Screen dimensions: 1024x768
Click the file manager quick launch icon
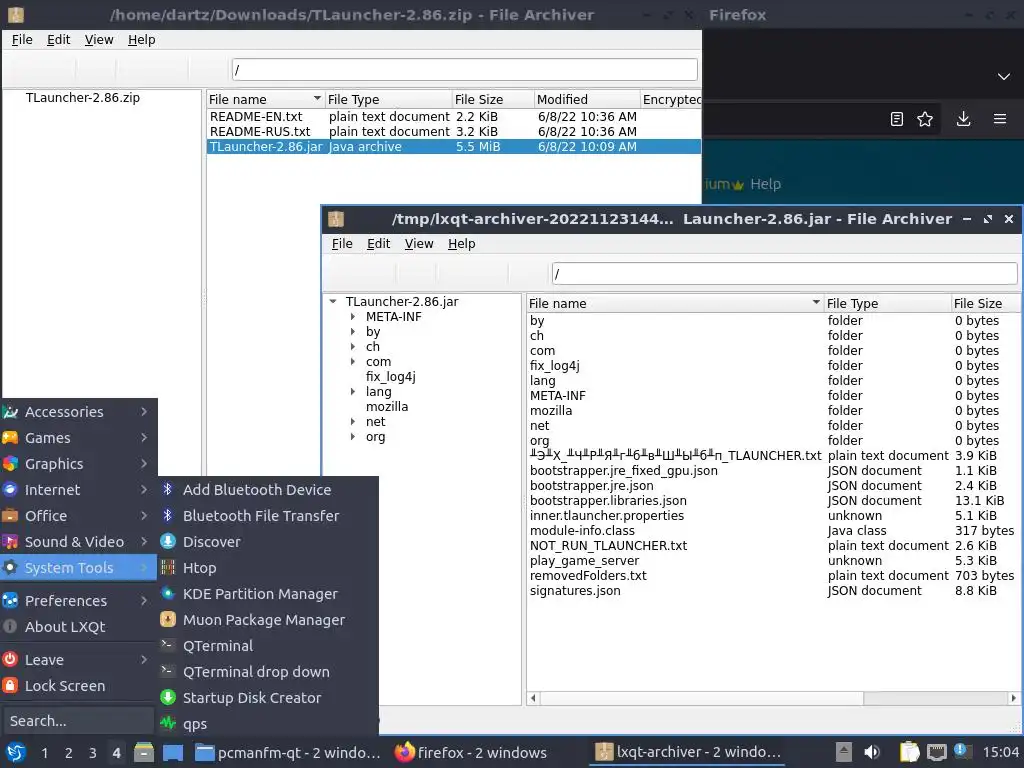click(x=144, y=752)
